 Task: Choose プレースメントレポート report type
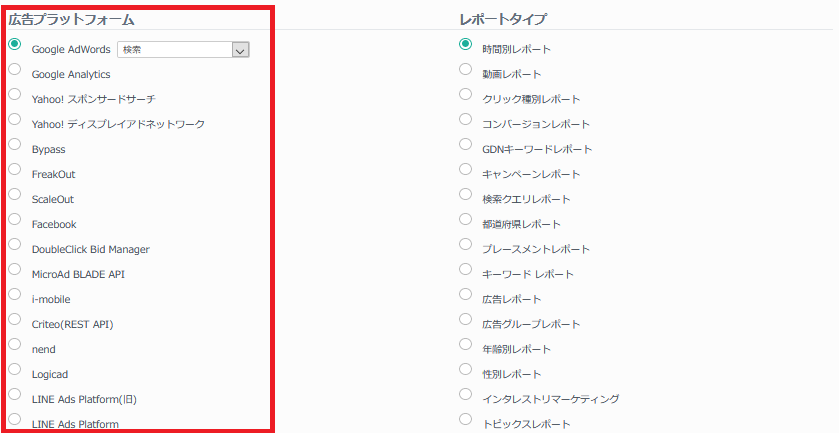tap(466, 244)
